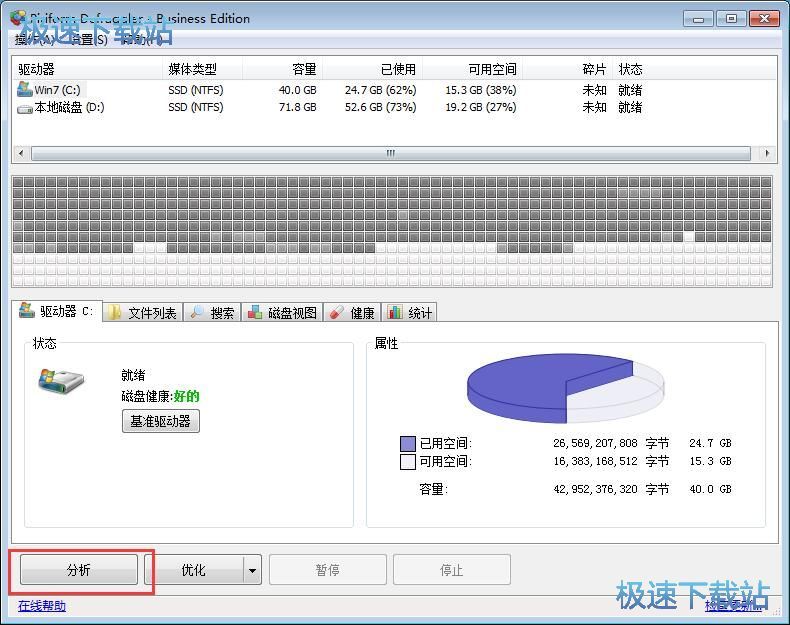
Task: Click the 优化 button
Action: 194,570
